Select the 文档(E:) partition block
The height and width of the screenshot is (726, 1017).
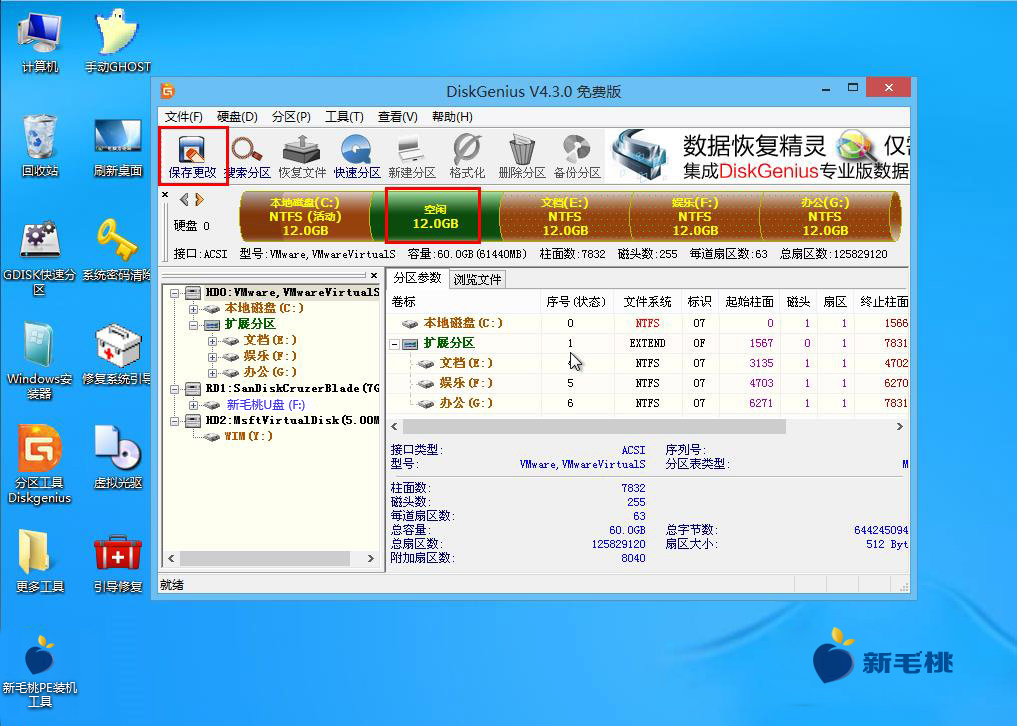click(564, 217)
